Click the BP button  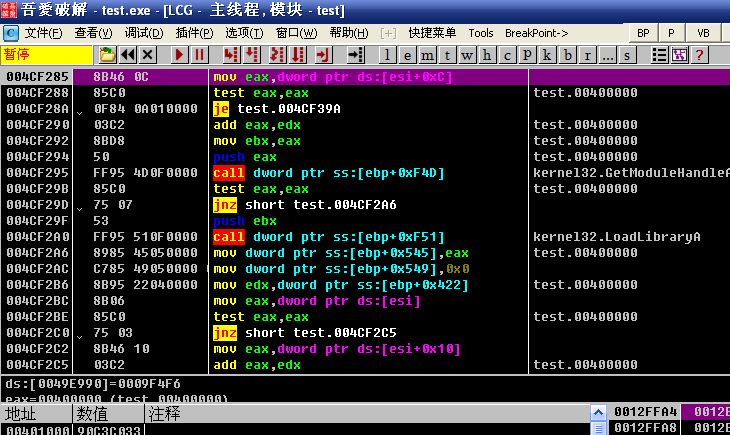pyautogui.click(x=643, y=33)
